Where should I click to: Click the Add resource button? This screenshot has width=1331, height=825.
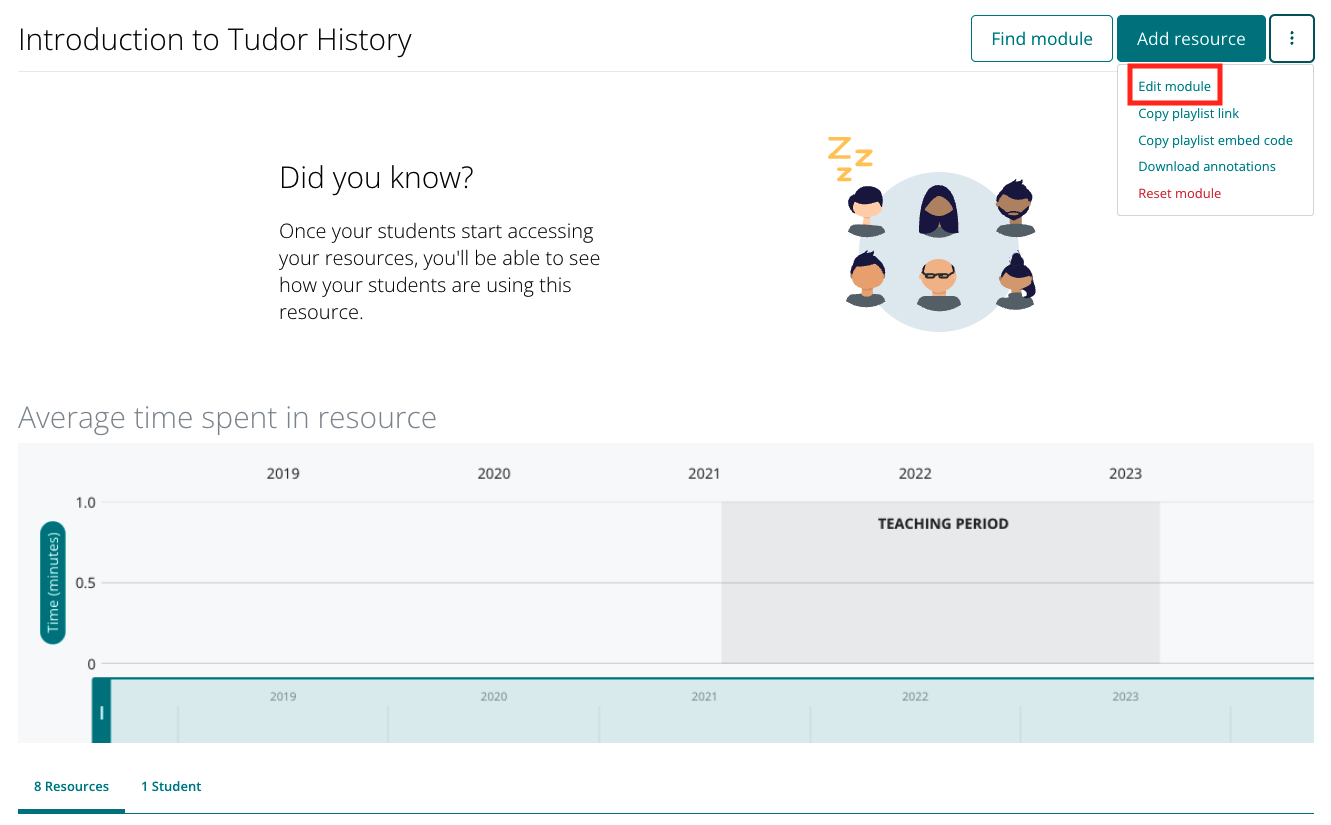click(x=1191, y=39)
